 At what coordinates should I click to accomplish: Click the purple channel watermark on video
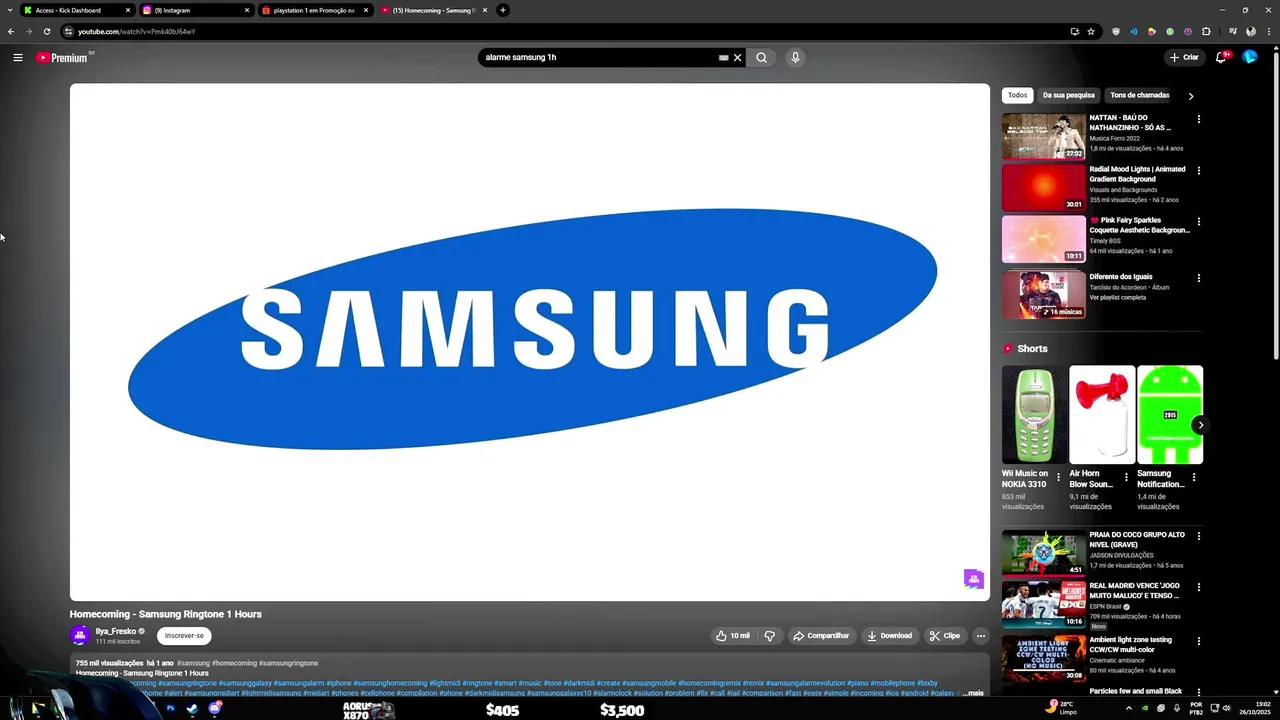(974, 579)
